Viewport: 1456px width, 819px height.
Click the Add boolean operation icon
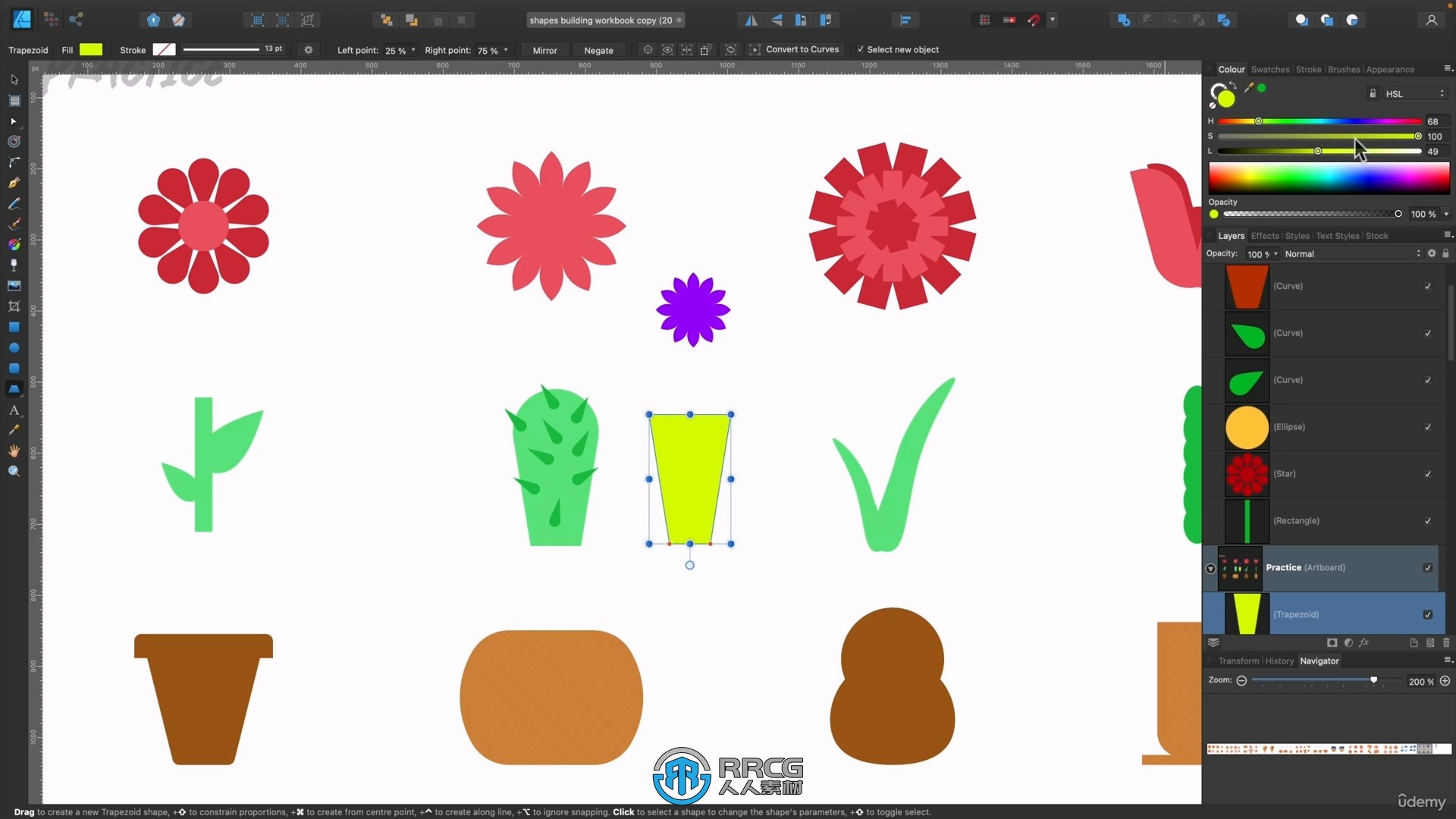pos(1123,20)
